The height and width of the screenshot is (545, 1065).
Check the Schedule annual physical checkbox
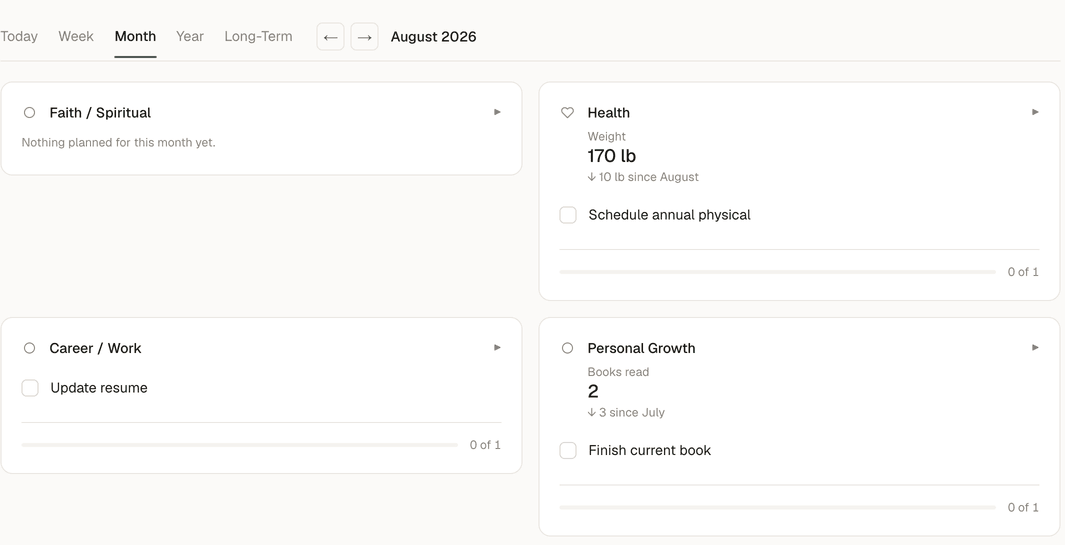[x=568, y=215]
